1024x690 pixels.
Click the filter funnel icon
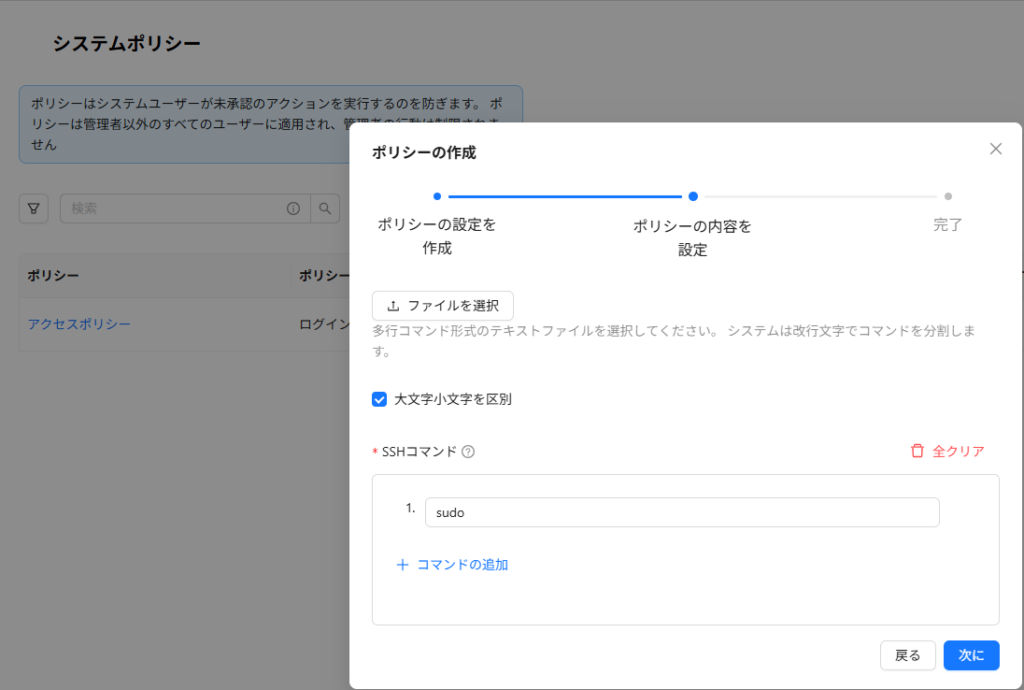tap(34, 208)
